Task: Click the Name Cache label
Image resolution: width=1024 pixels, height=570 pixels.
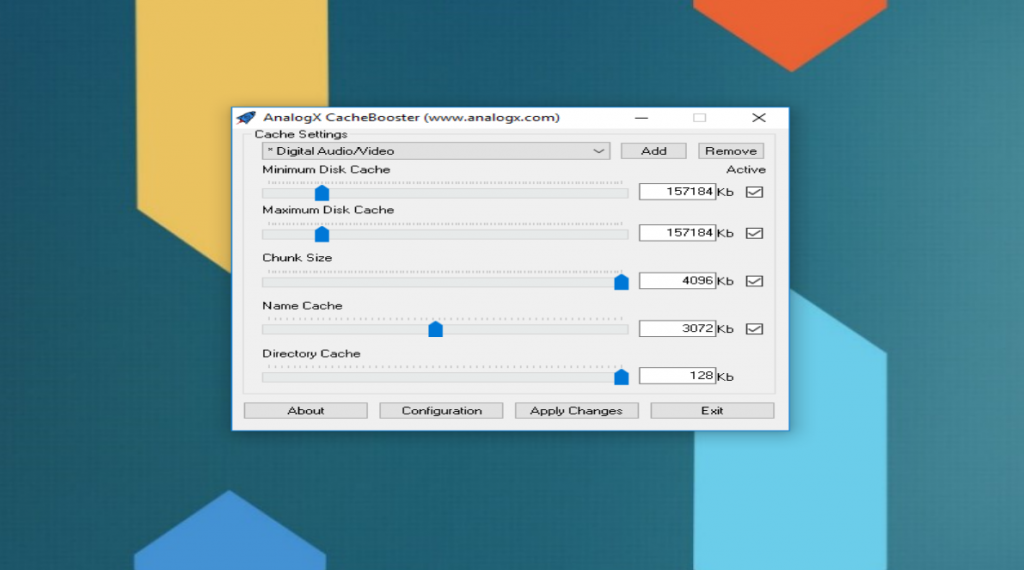Action: [302, 306]
